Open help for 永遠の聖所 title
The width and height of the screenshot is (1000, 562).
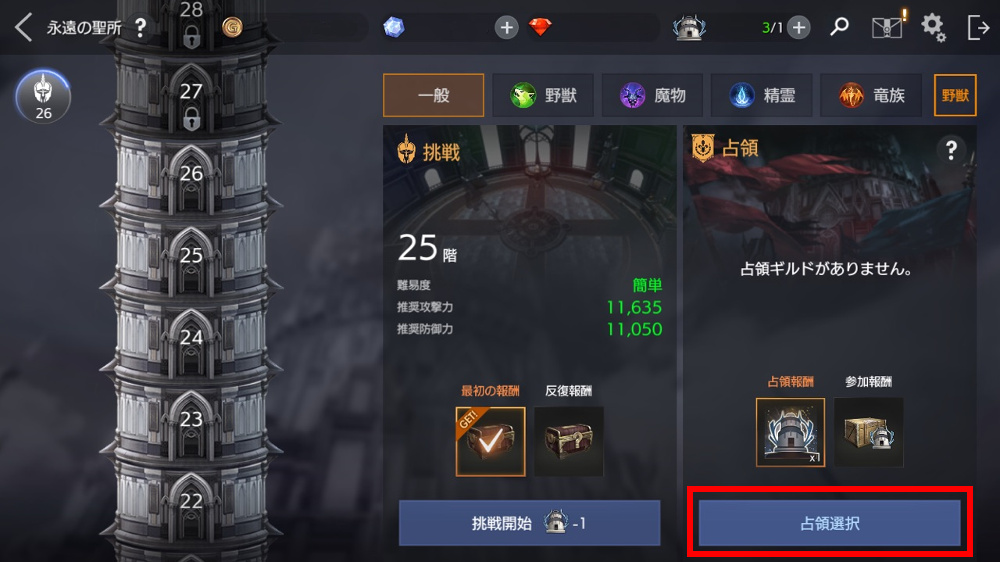tap(140, 28)
